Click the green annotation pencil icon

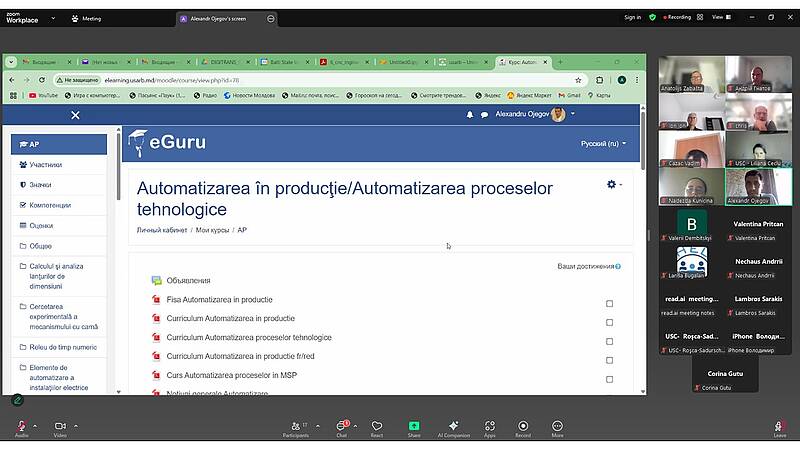click(17, 400)
